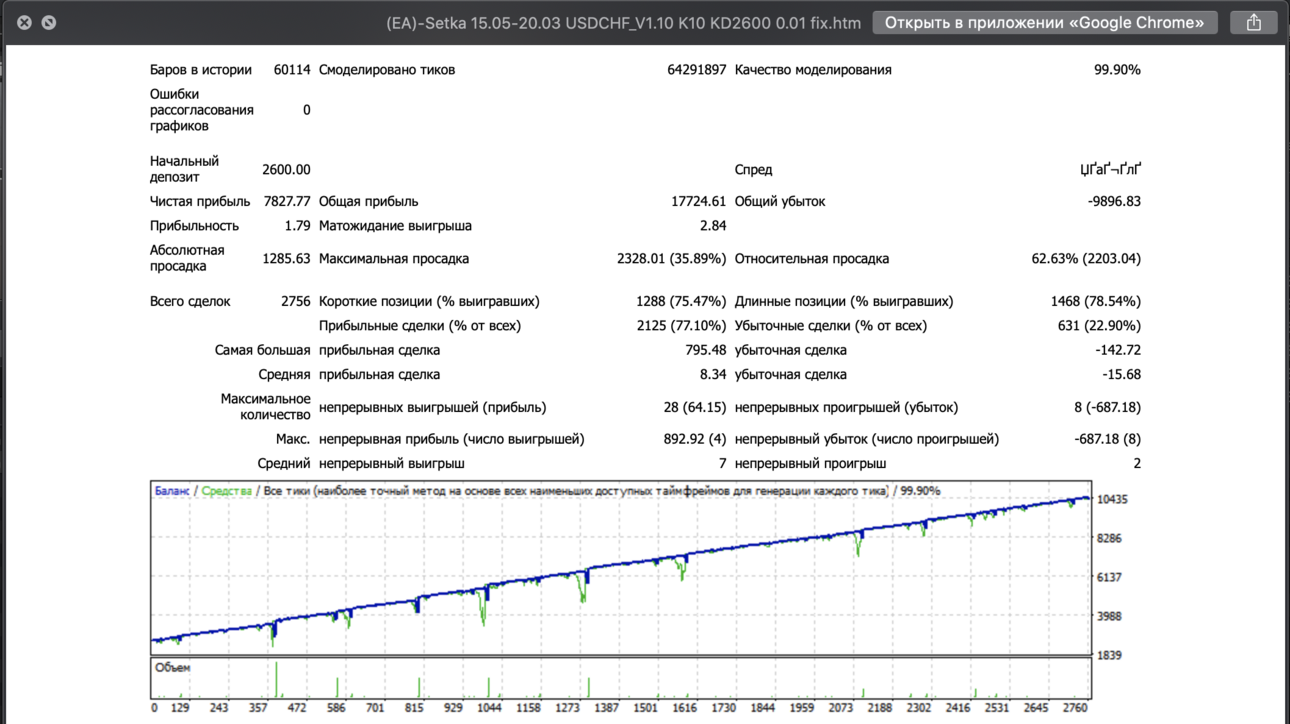This screenshot has width=1290, height=724.
Task: Click the full screen button beside close
Action: [x=48, y=22]
